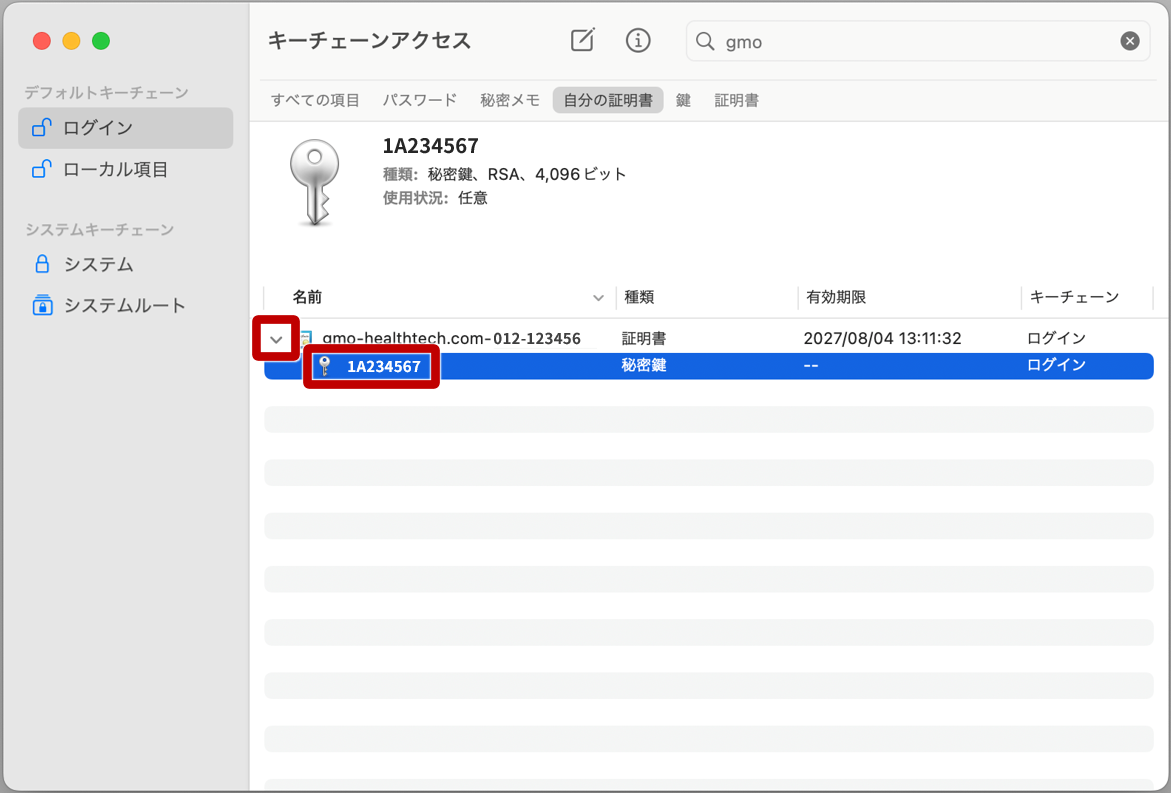The height and width of the screenshot is (793, 1171).
Task: Switch to the 秘密メモ tab
Action: 510,100
